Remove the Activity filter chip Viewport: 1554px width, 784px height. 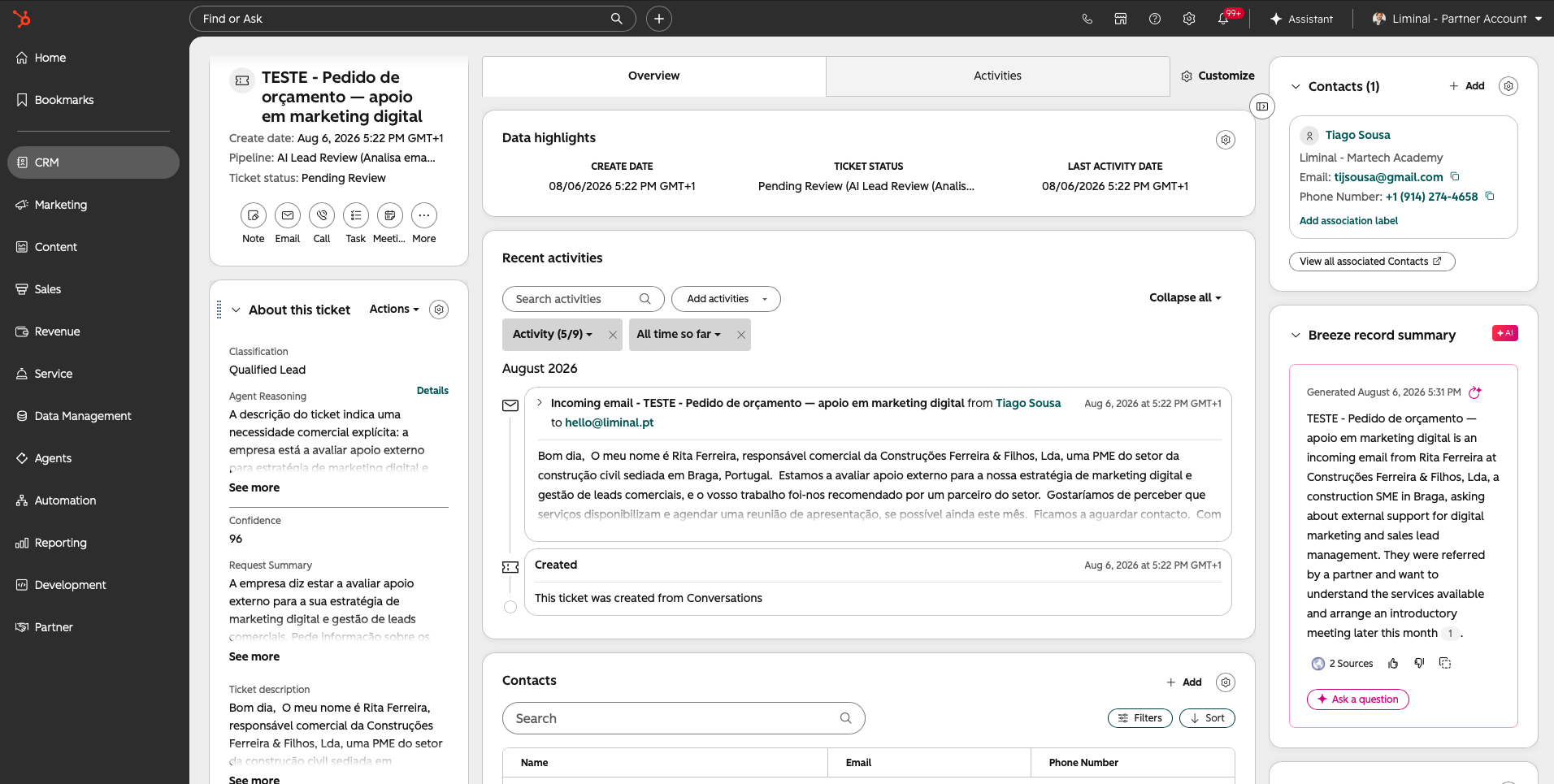[x=613, y=335]
